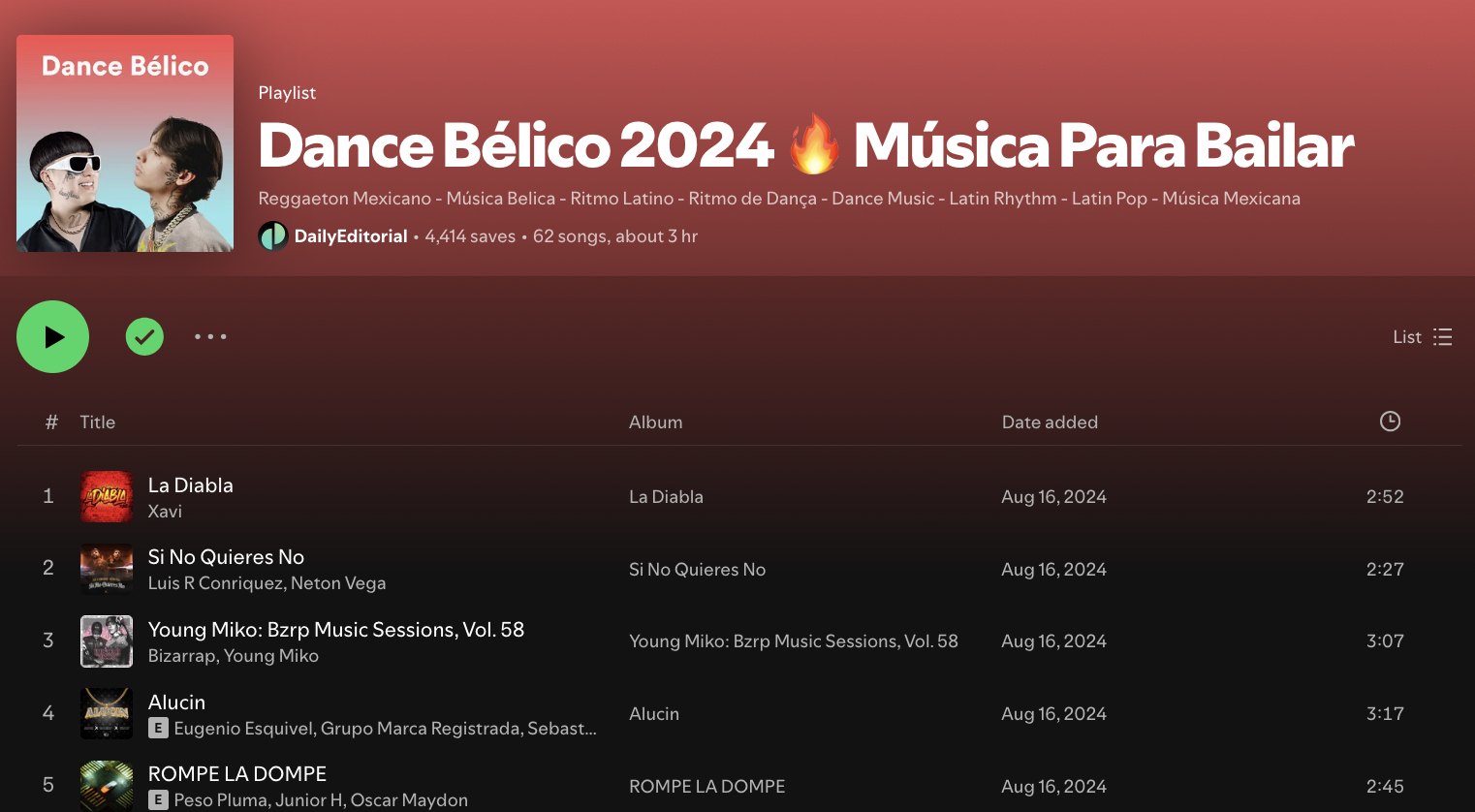1475x812 pixels.
Task: Toggle the green saved-to-library checkmark
Action: (x=144, y=336)
